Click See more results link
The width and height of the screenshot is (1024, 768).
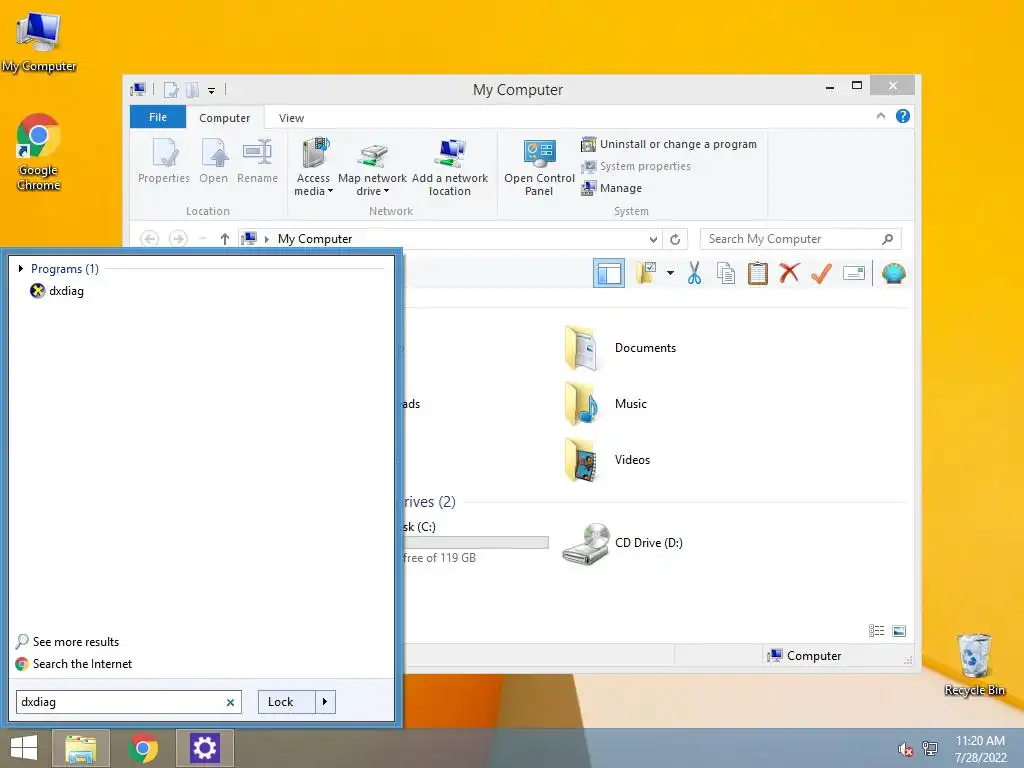68,642
